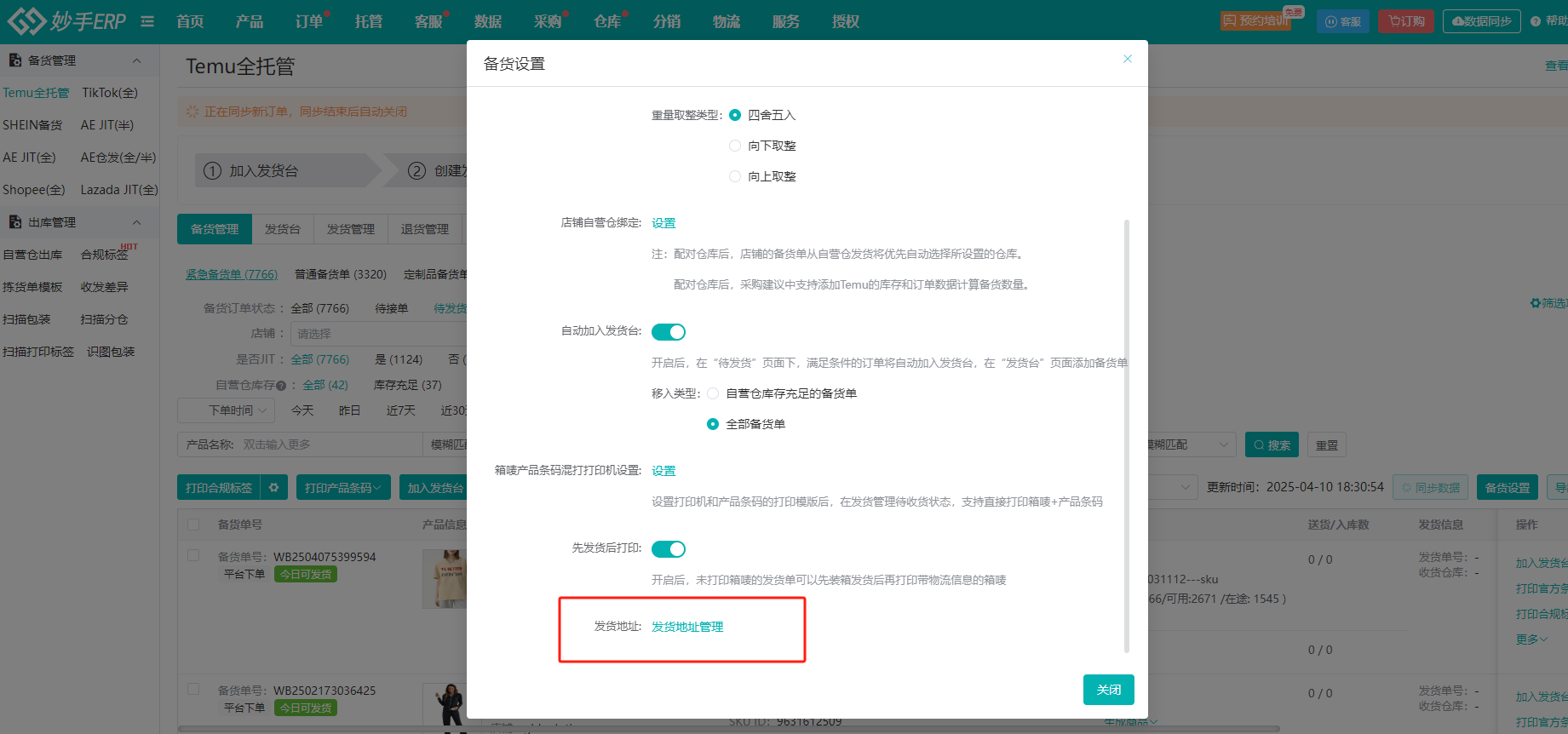Screen dimensions: 1568x734
Task: Switch to the 发货管理 tab
Action: [x=351, y=229]
